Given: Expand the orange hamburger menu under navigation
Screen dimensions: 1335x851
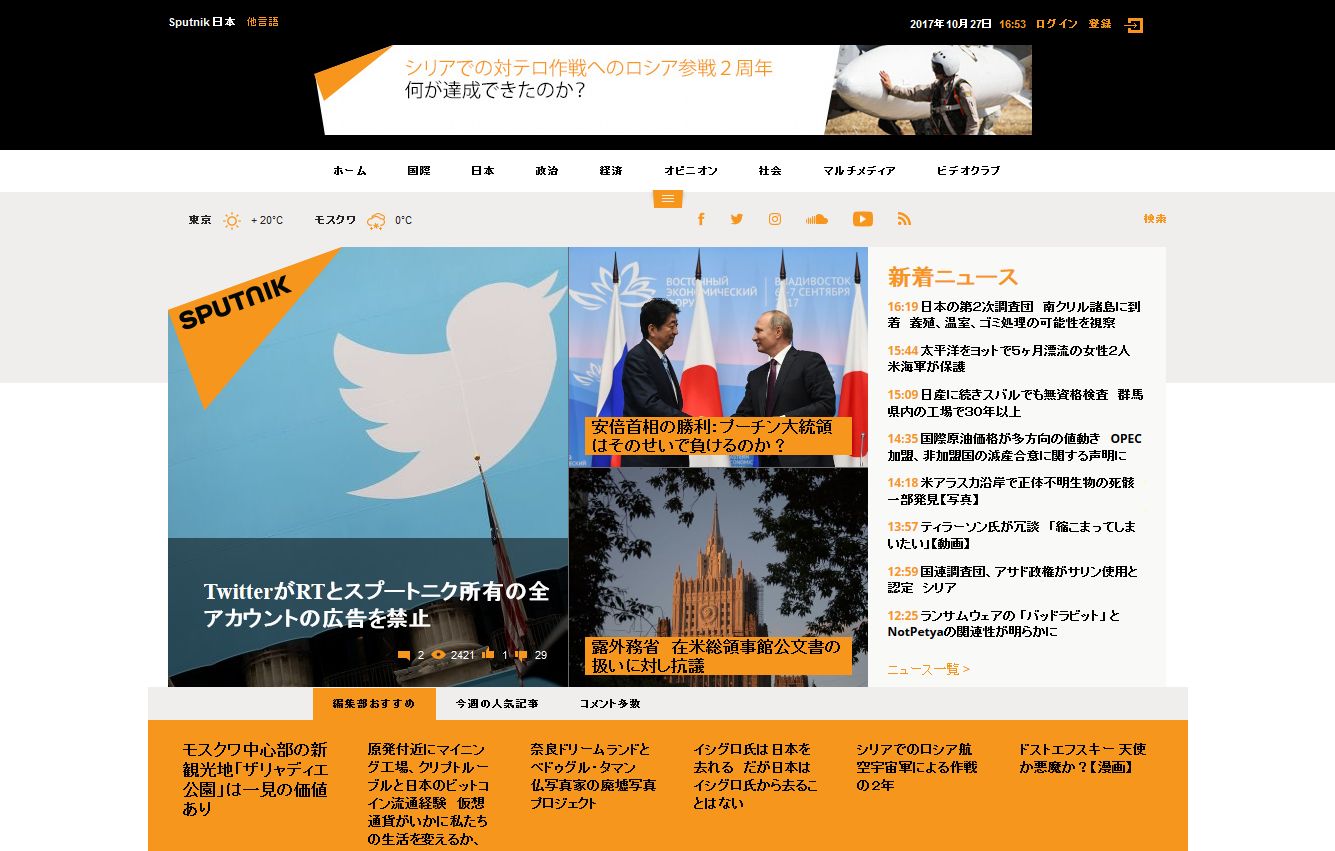Looking at the screenshot, I should click(x=668, y=199).
